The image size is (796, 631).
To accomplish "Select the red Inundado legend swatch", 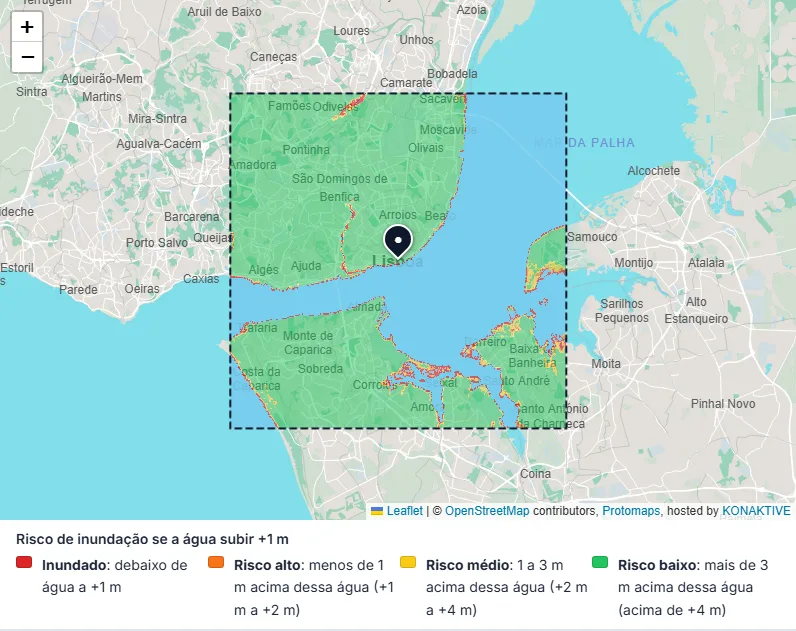I will [24, 562].
